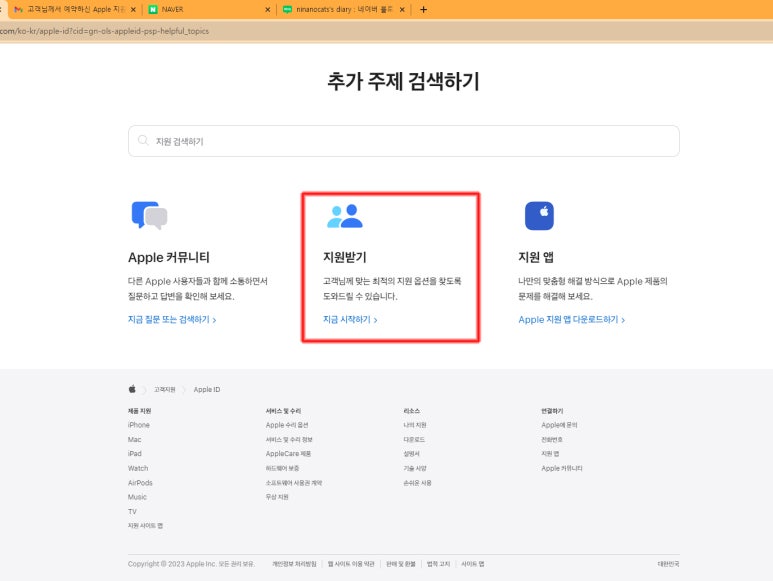The width and height of the screenshot is (773, 581).
Task: Open the 지금 질문 또는 검색하기 link
Action: tap(172, 319)
